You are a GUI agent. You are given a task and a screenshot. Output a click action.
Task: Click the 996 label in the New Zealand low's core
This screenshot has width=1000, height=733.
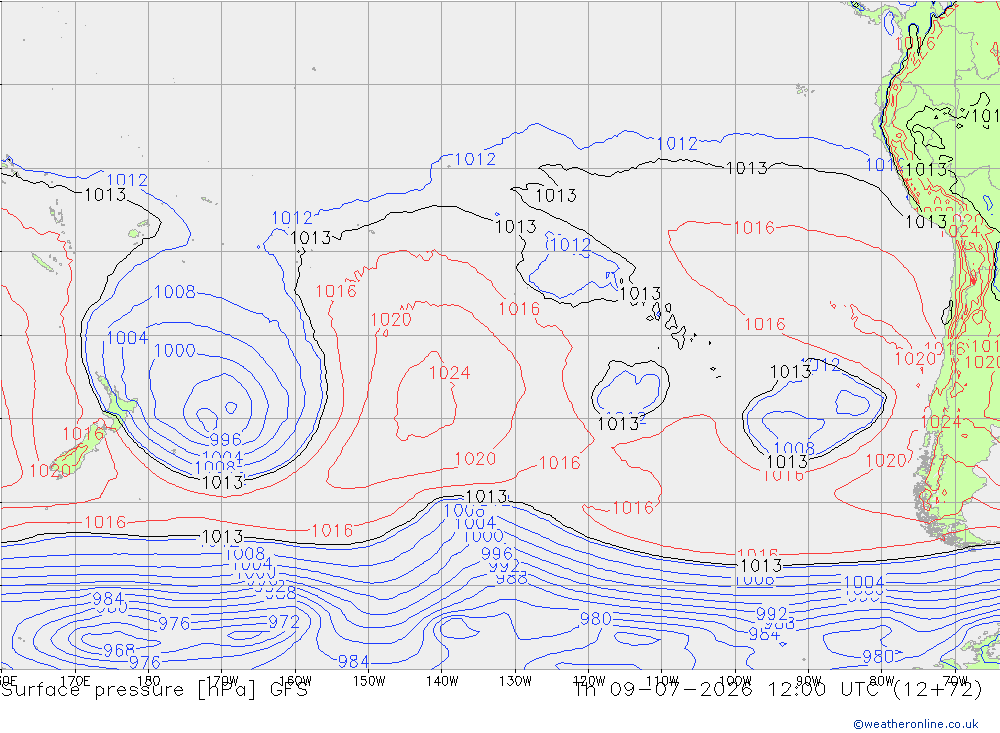click(226, 440)
